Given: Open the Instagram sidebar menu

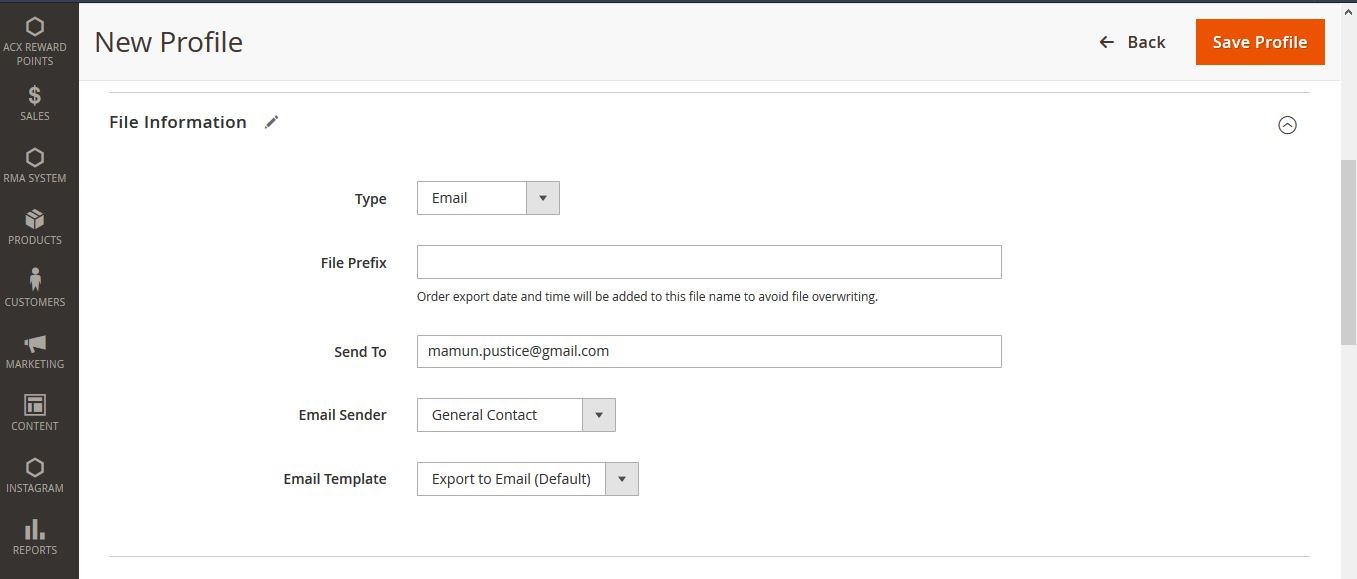Looking at the screenshot, I should (35, 476).
